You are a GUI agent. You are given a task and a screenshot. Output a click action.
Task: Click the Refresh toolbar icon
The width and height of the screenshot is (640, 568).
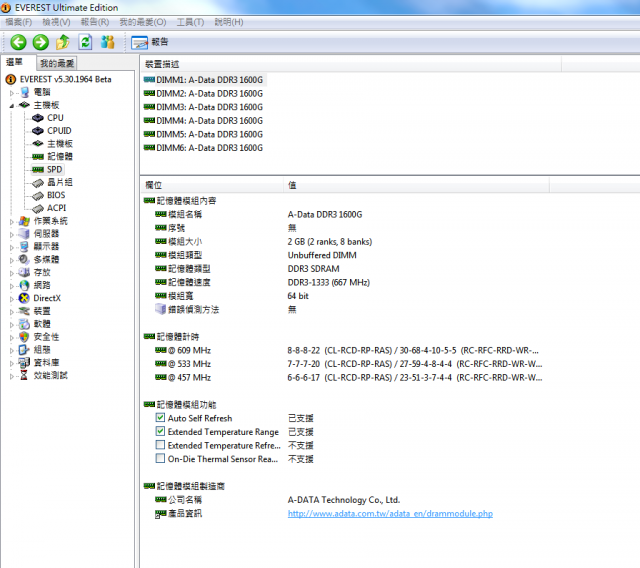(x=85, y=42)
